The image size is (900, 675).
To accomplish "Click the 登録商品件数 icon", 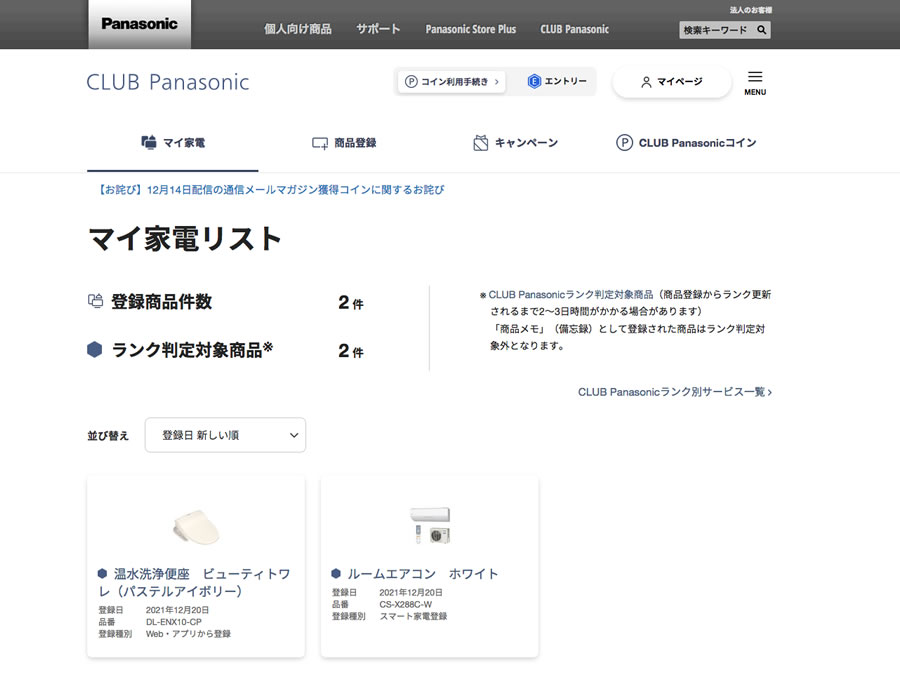I will (x=95, y=301).
